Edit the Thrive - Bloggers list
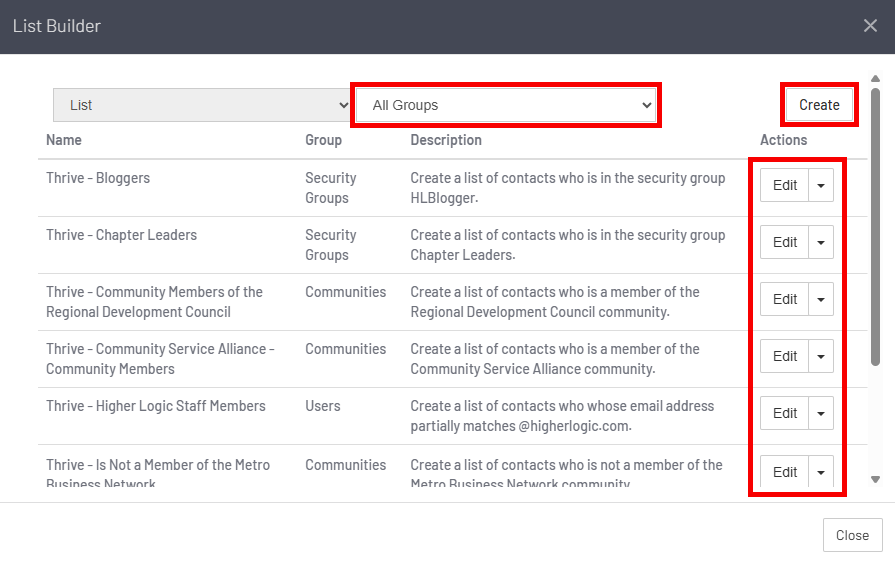 tap(785, 185)
